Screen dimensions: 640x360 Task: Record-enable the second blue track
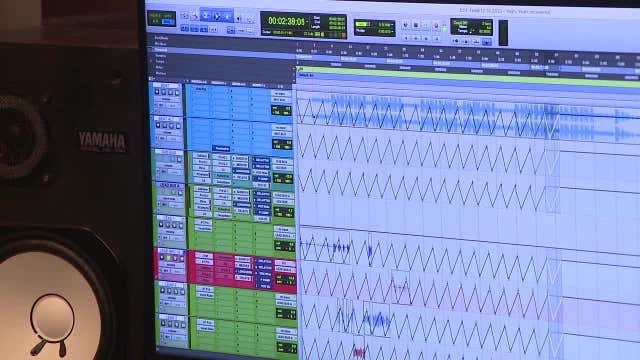[x=158, y=126]
